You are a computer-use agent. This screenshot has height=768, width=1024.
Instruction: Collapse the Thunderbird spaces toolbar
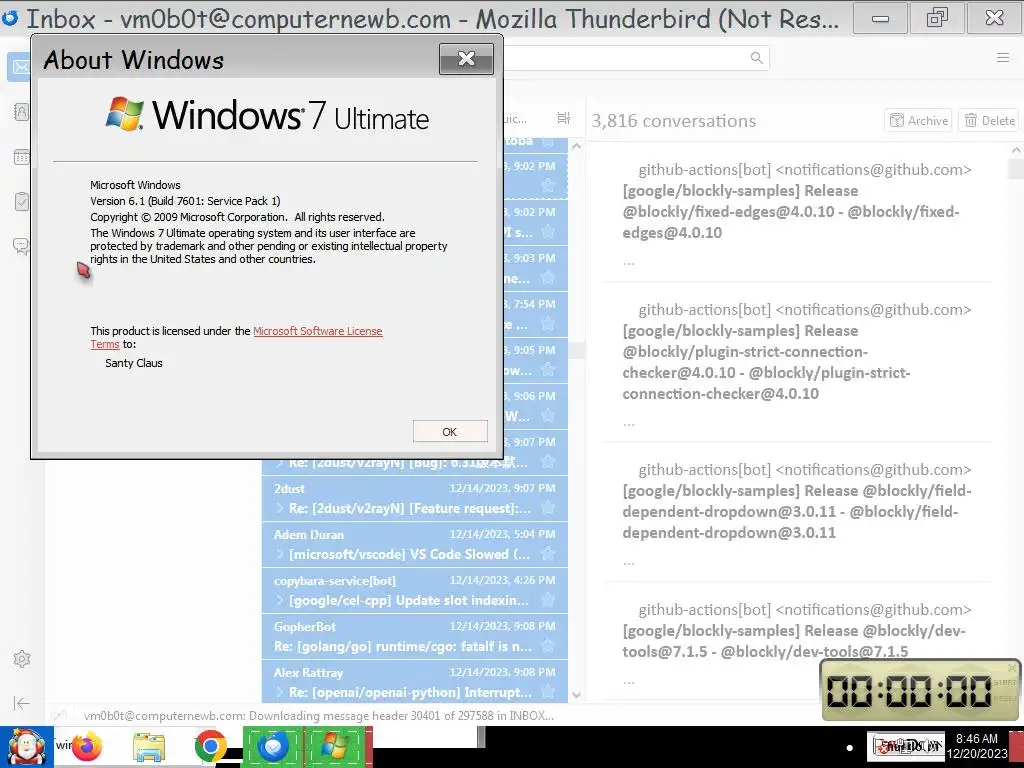[22, 703]
